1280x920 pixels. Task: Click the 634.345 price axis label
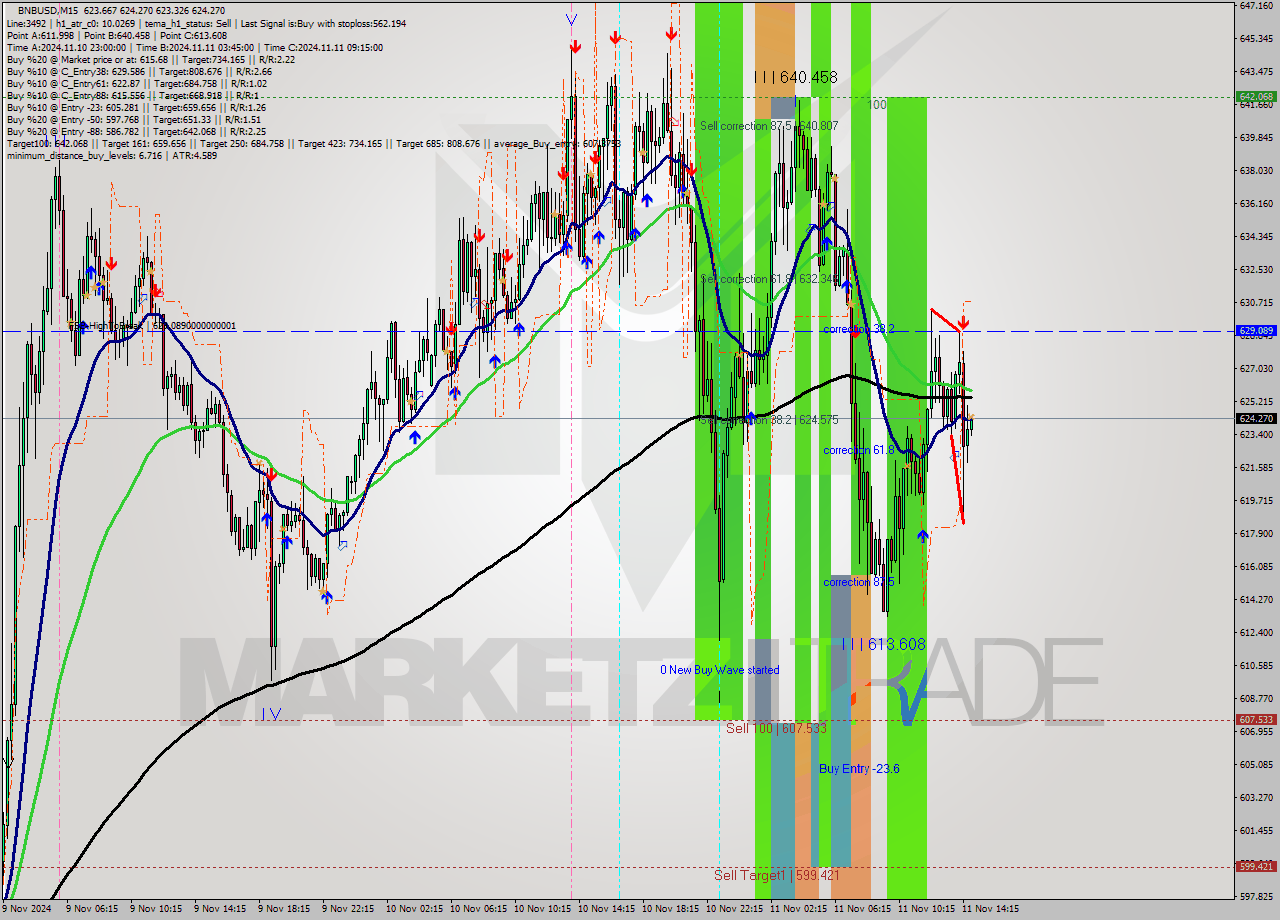(x=1256, y=236)
